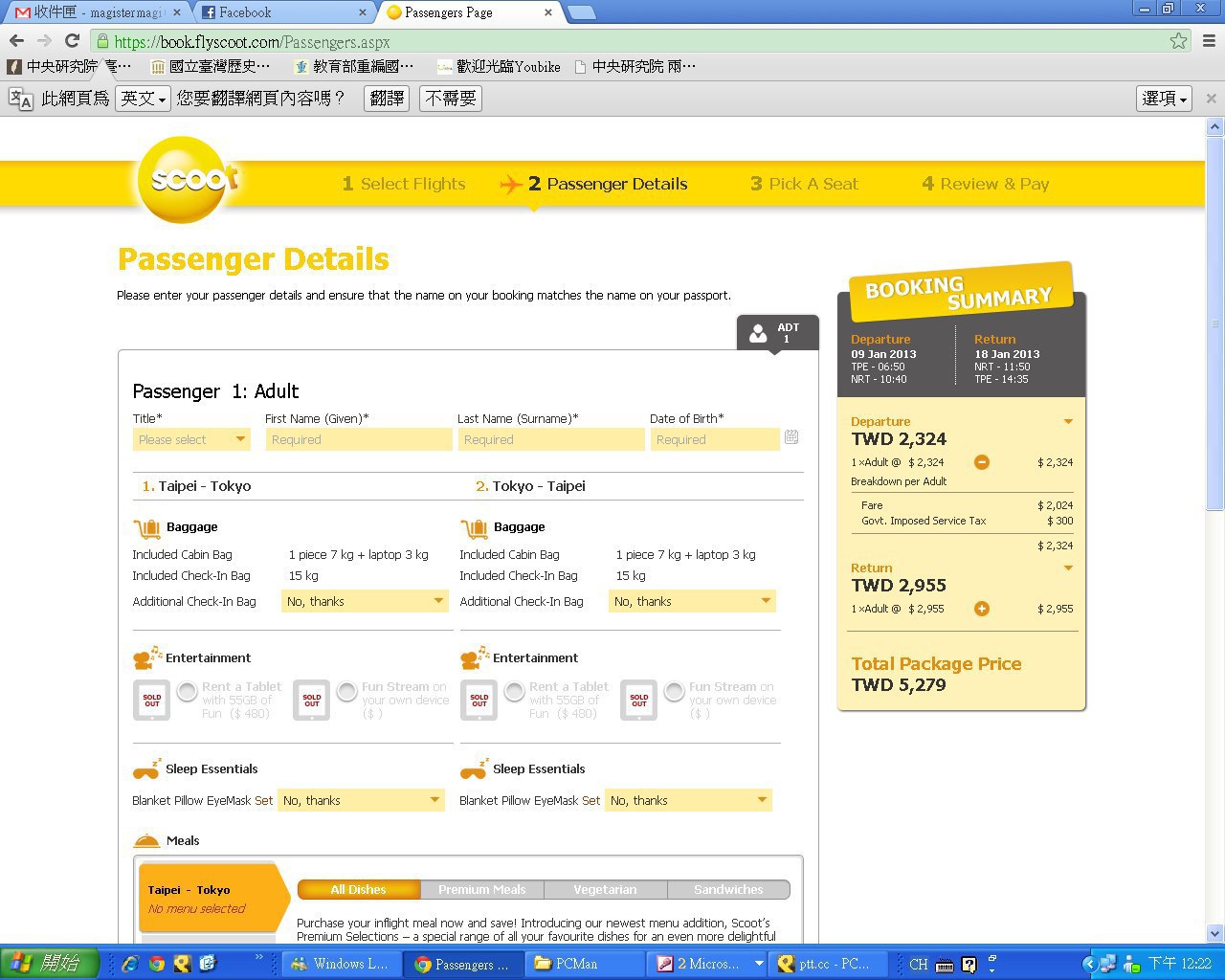Click the First Name input field
Viewport: 1225px width, 980px height.
(359, 439)
